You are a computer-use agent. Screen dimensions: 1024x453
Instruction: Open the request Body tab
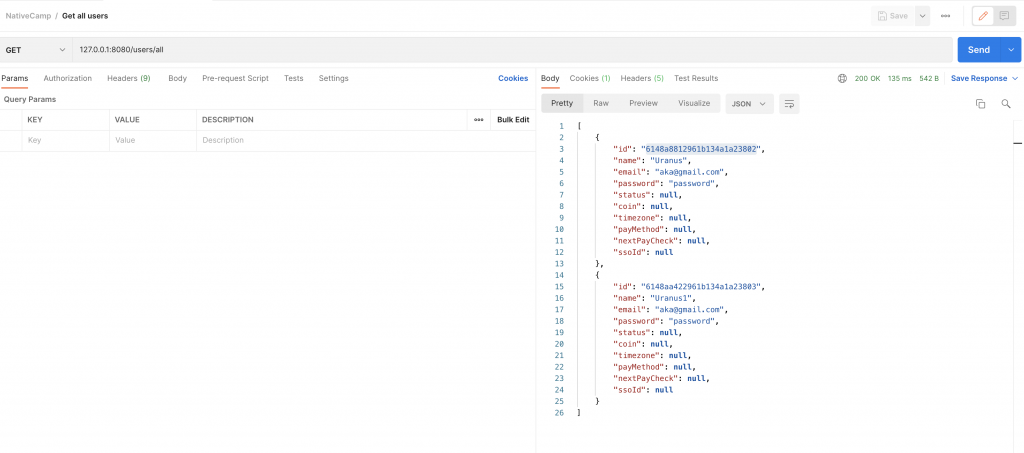177,78
